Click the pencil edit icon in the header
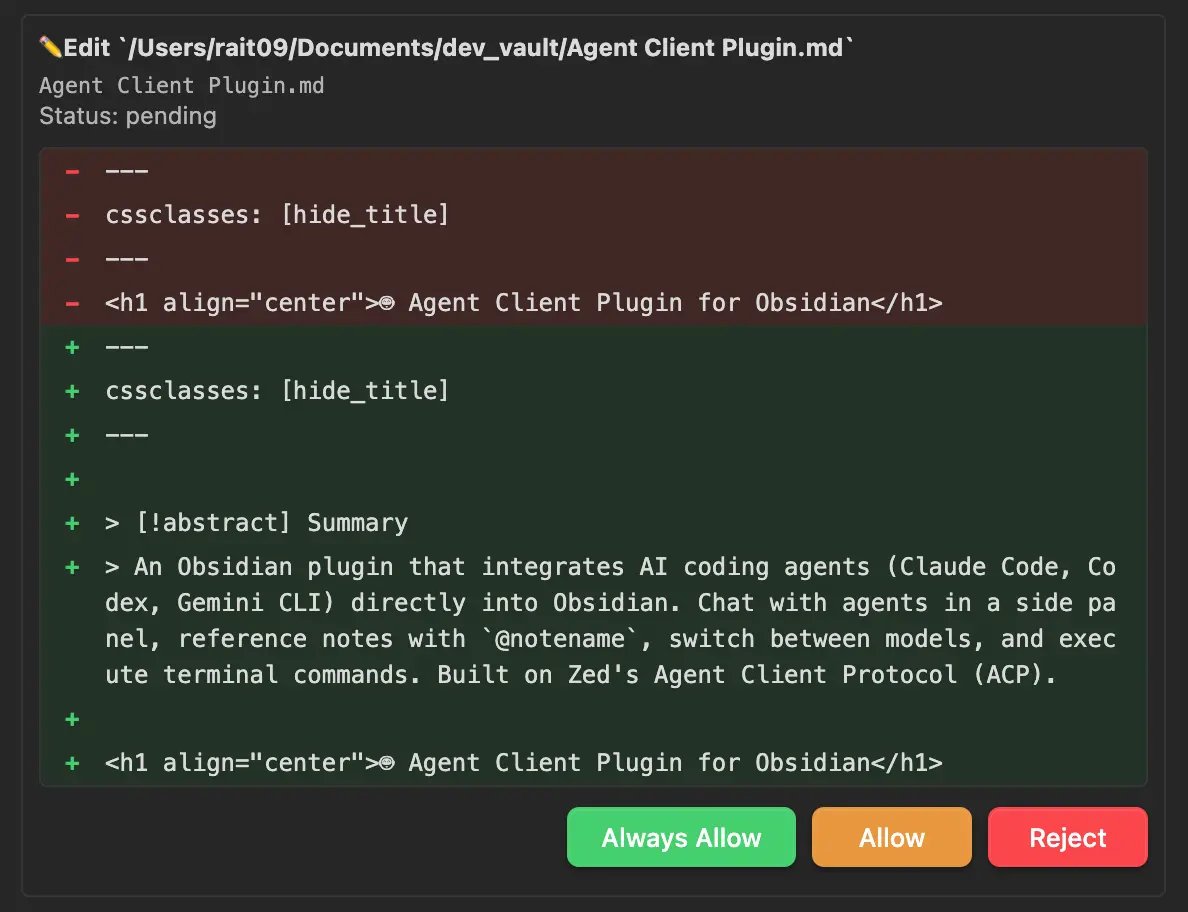1188x912 pixels. pyautogui.click(x=48, y=46)
